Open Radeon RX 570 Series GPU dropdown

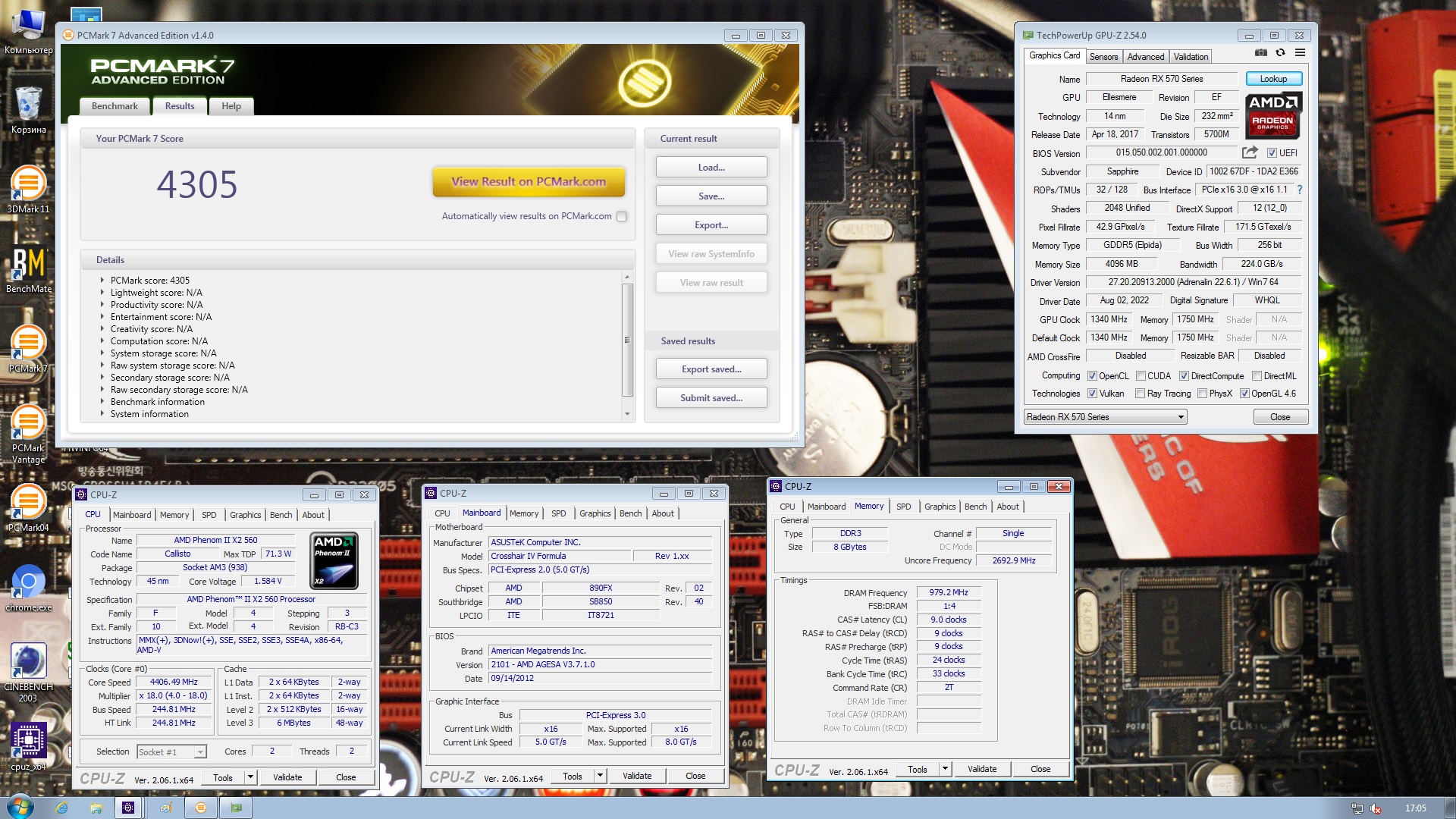click(1105, 417)
